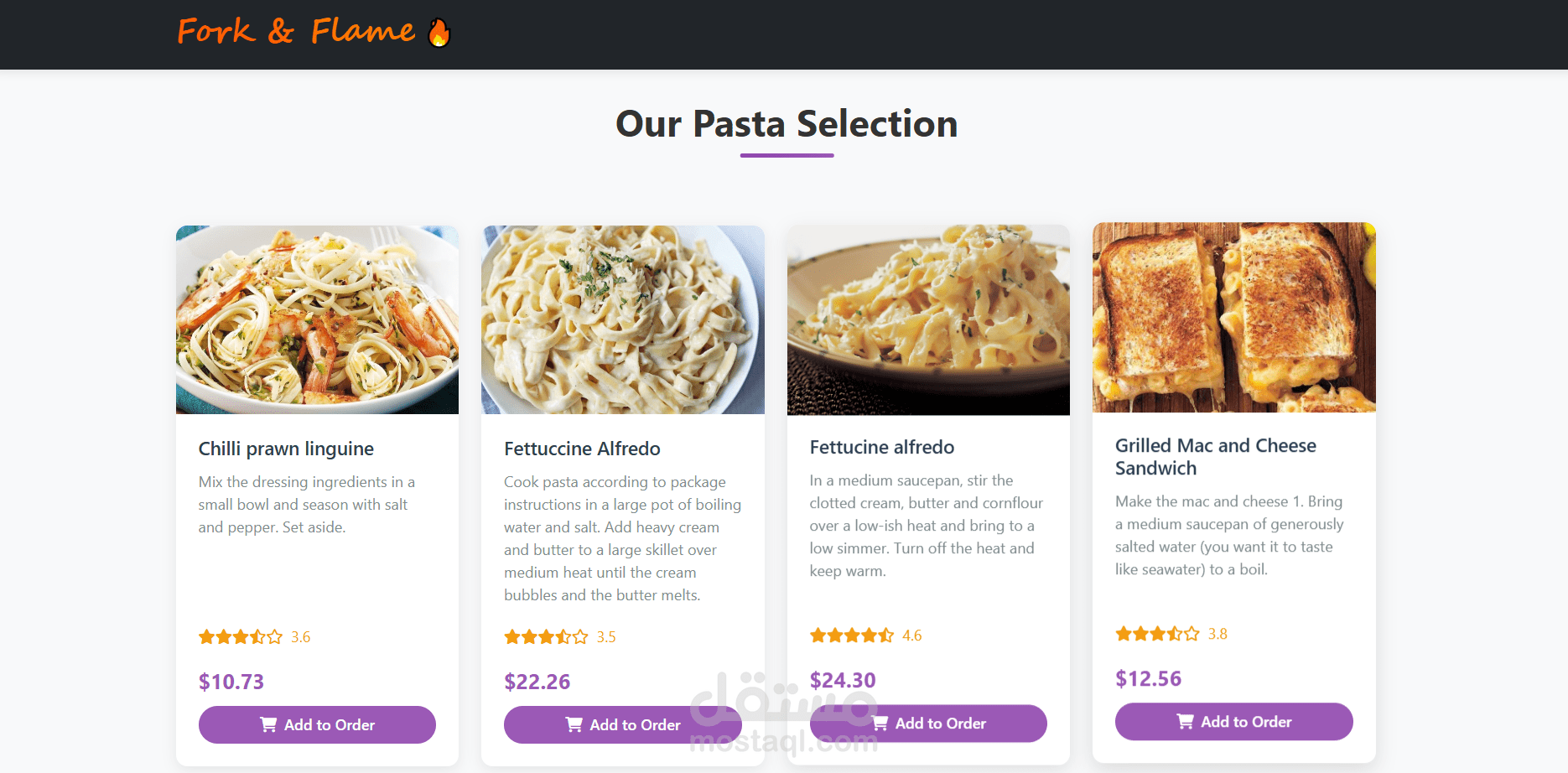Click the cart icon on Fettuccine Alfredo card
The height and width of the screenshot is (773, 1568).
(x=574, y=724)
